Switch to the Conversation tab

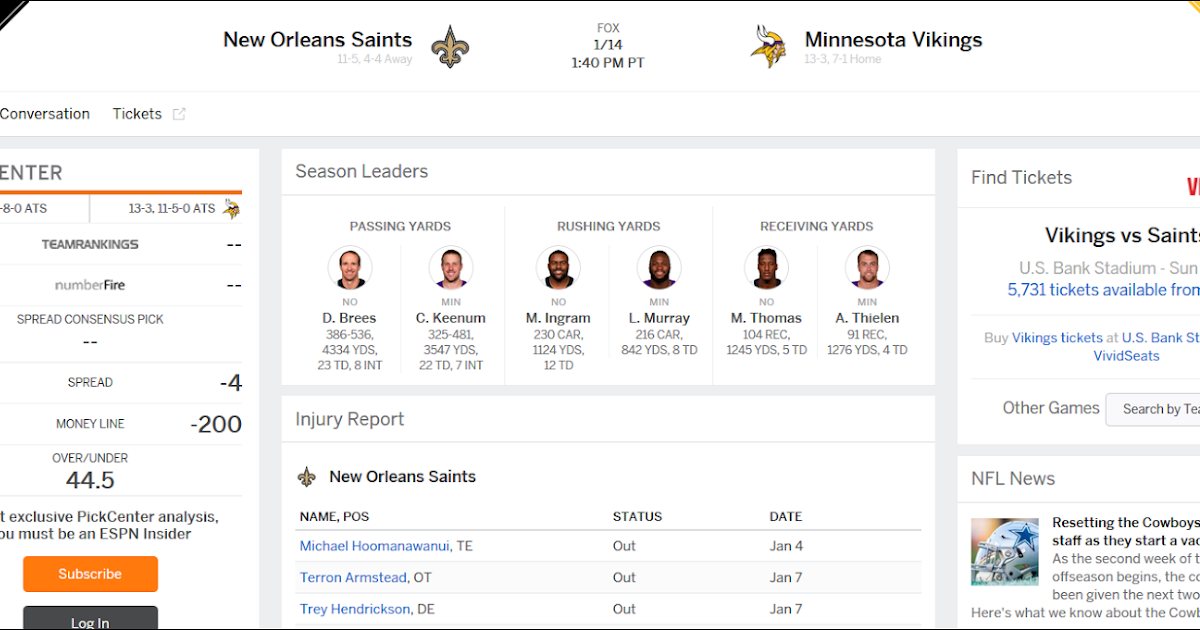pyautogui.click(x=45, y=114)
